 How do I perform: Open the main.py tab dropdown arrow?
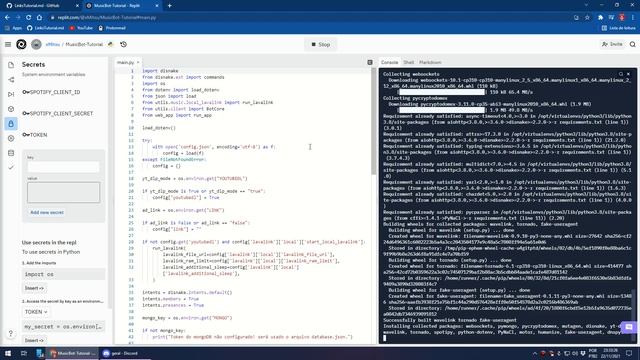[138, 62]
